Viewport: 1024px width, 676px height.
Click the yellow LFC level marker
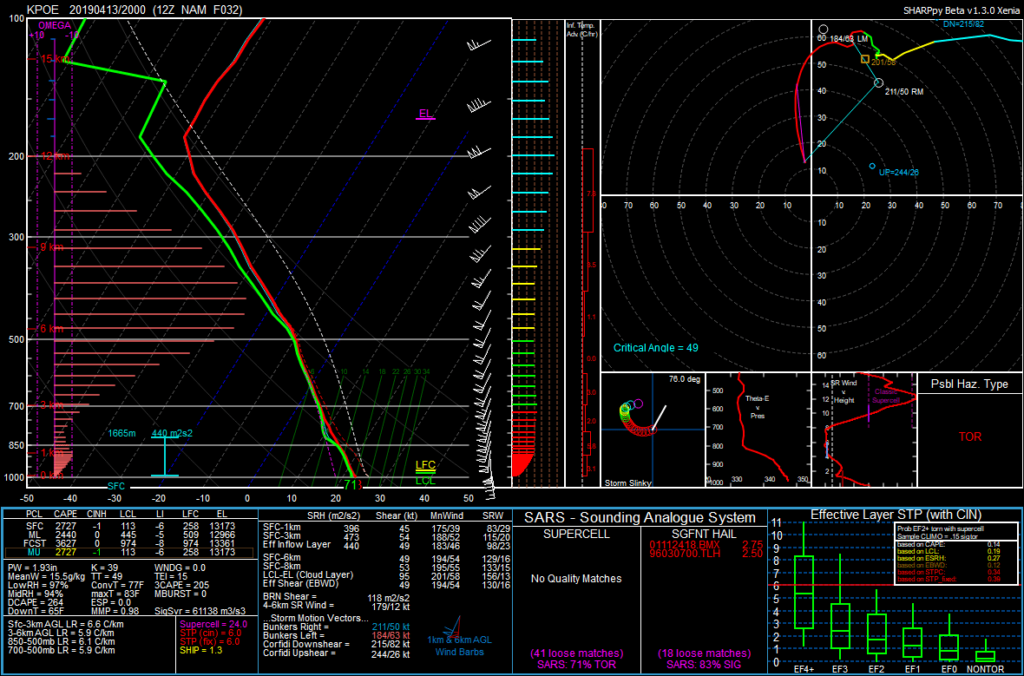425,465
